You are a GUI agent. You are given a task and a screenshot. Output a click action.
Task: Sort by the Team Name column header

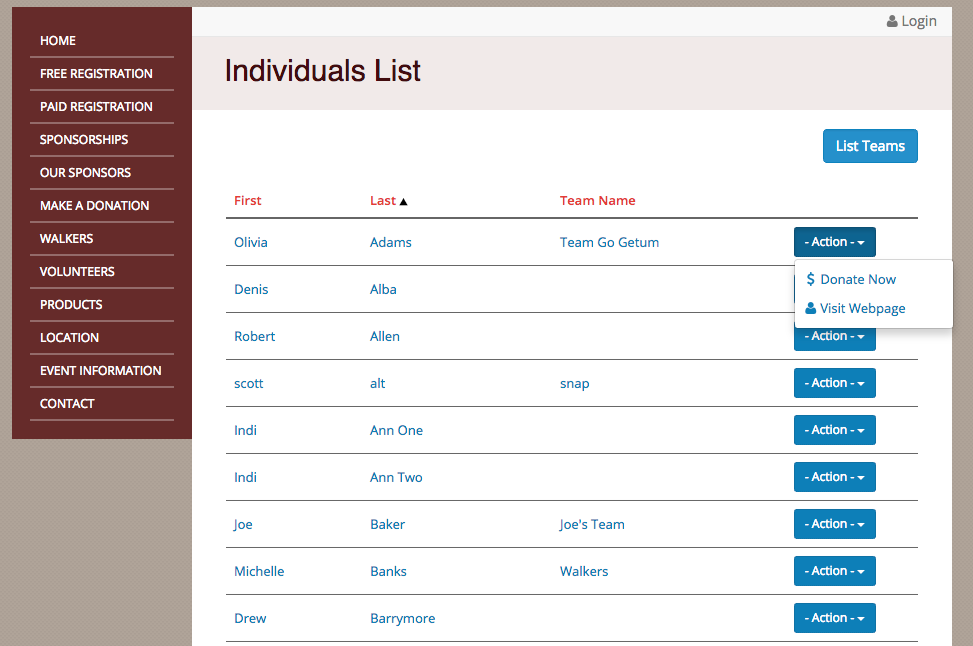[598, 200]
